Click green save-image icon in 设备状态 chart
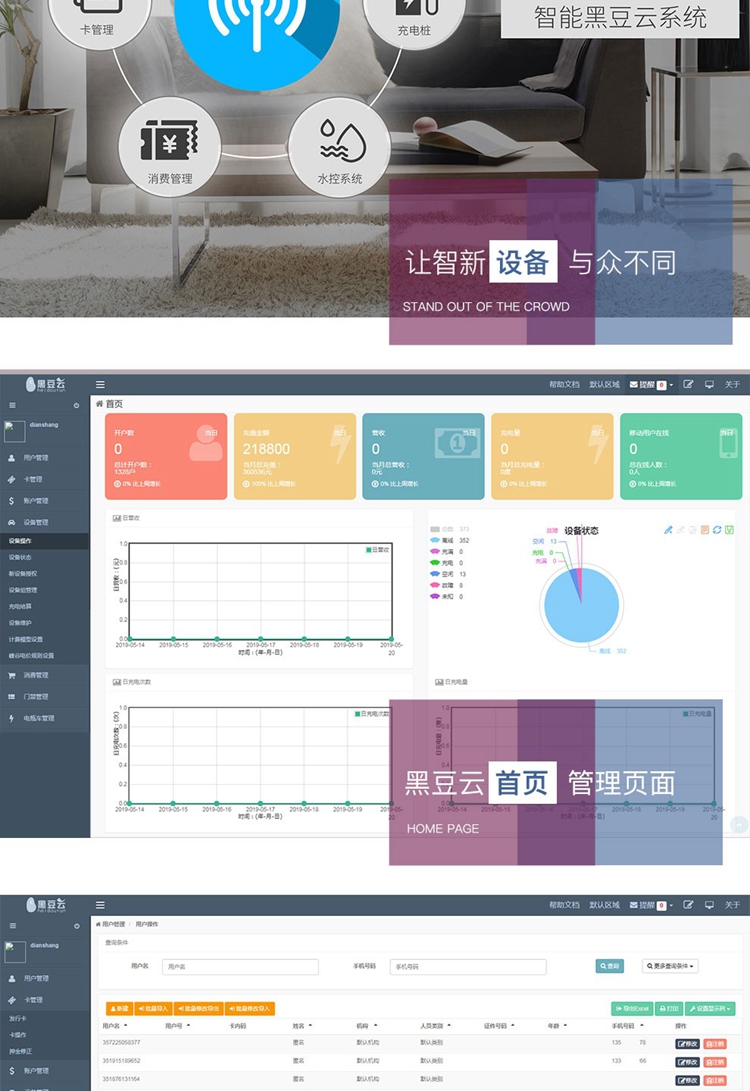 tap(729, 530)
